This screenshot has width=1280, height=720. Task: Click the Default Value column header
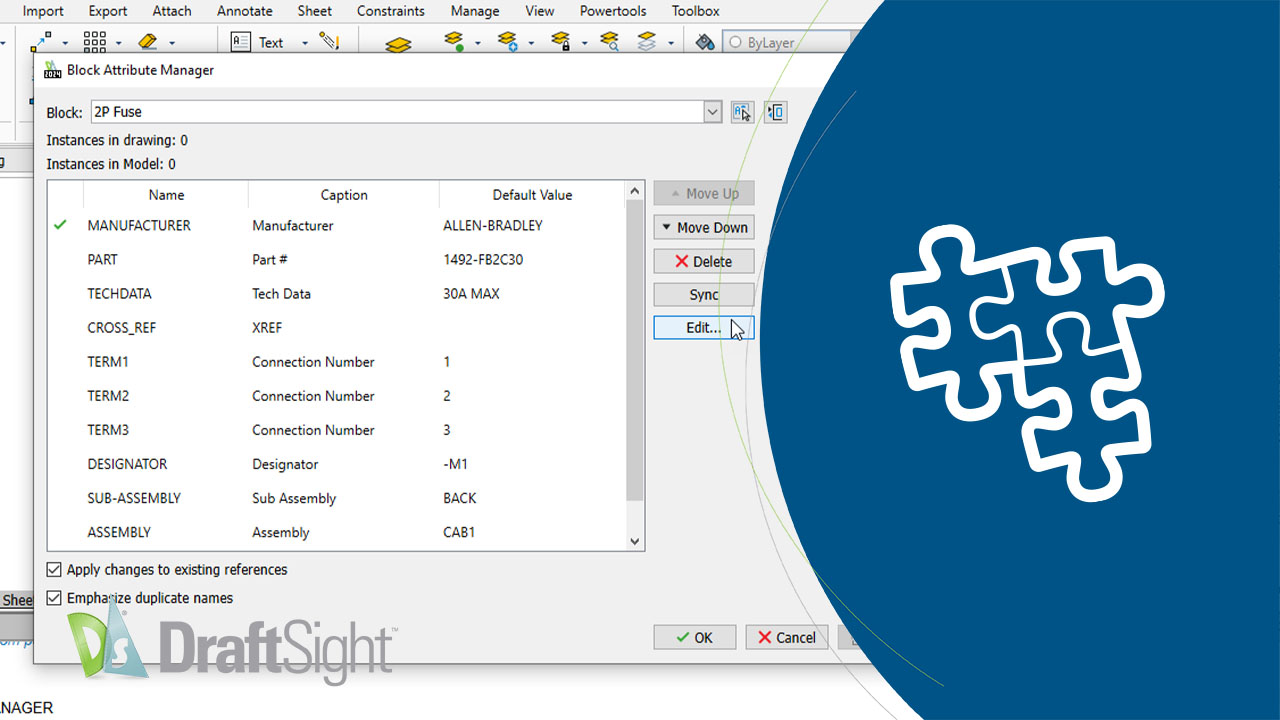[x=532, y=195]
